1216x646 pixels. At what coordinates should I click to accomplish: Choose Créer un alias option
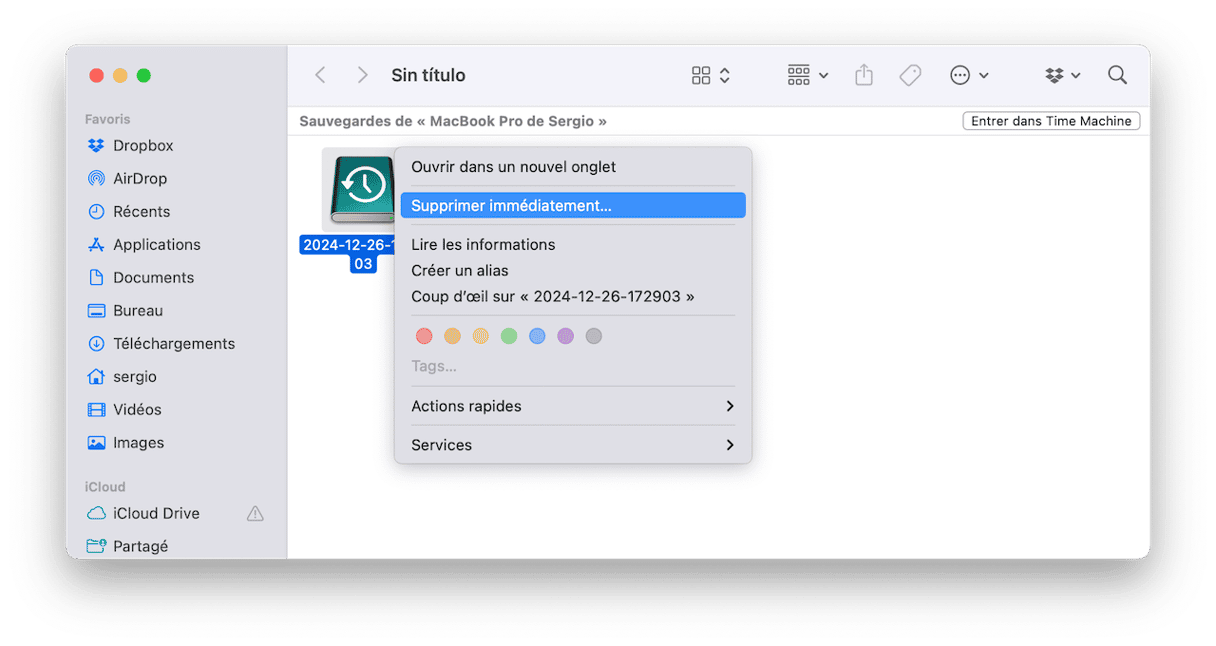point(460,270)
